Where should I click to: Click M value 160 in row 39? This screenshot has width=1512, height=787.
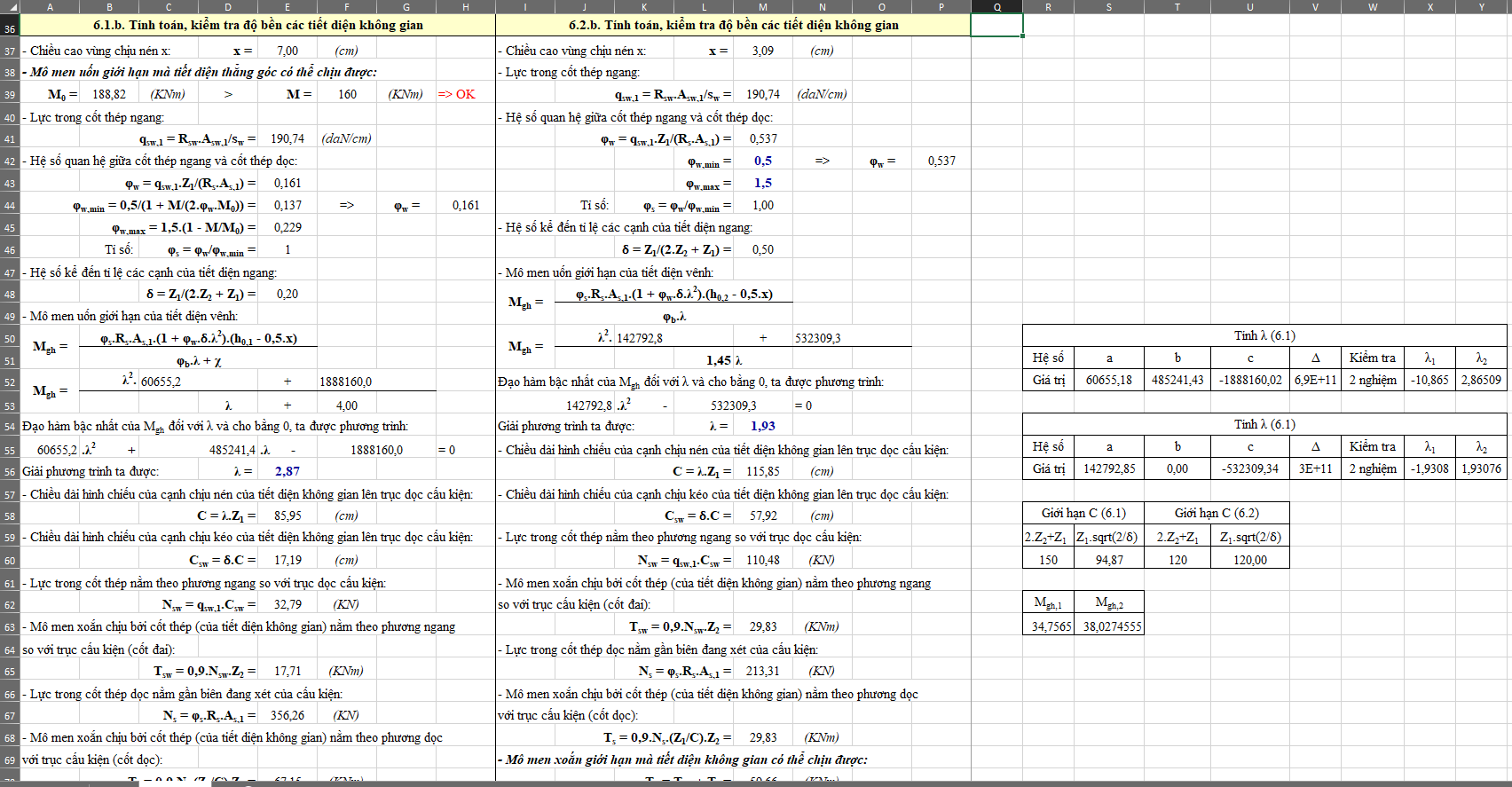pyautogui.click(x=347, y=94)
